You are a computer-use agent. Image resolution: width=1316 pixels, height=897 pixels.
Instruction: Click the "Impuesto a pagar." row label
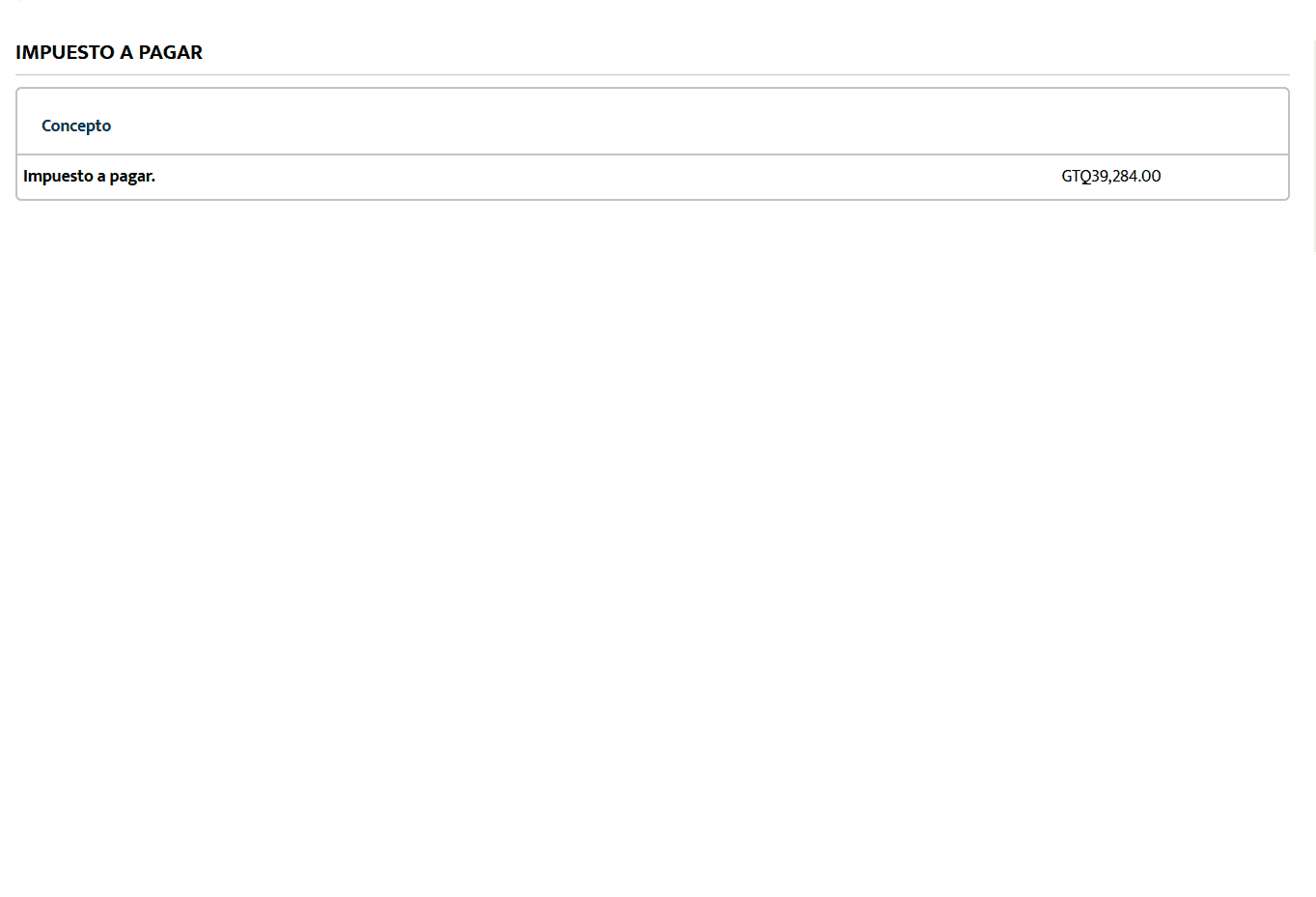click(x=89, y=176)
